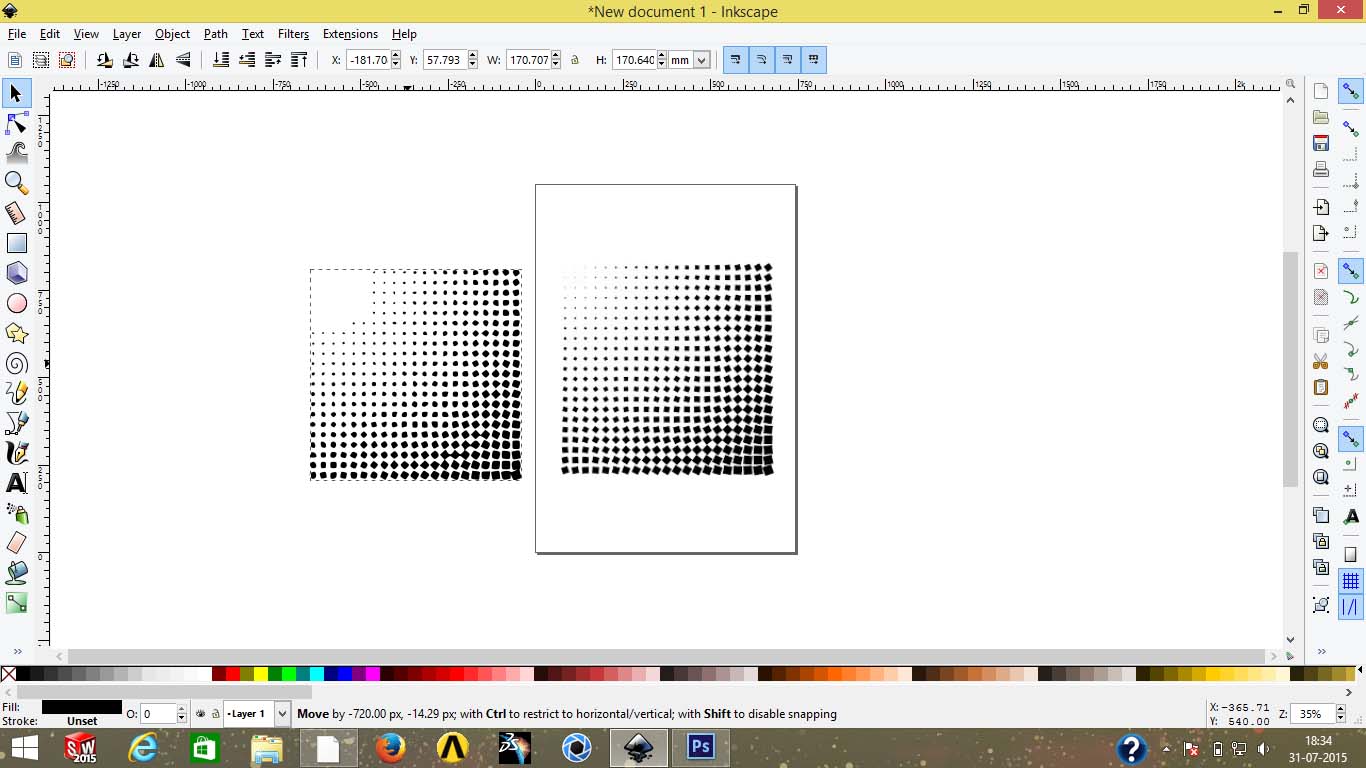1366x768 pixels.
Task: Open the Path menu
Action: [216, 34]
